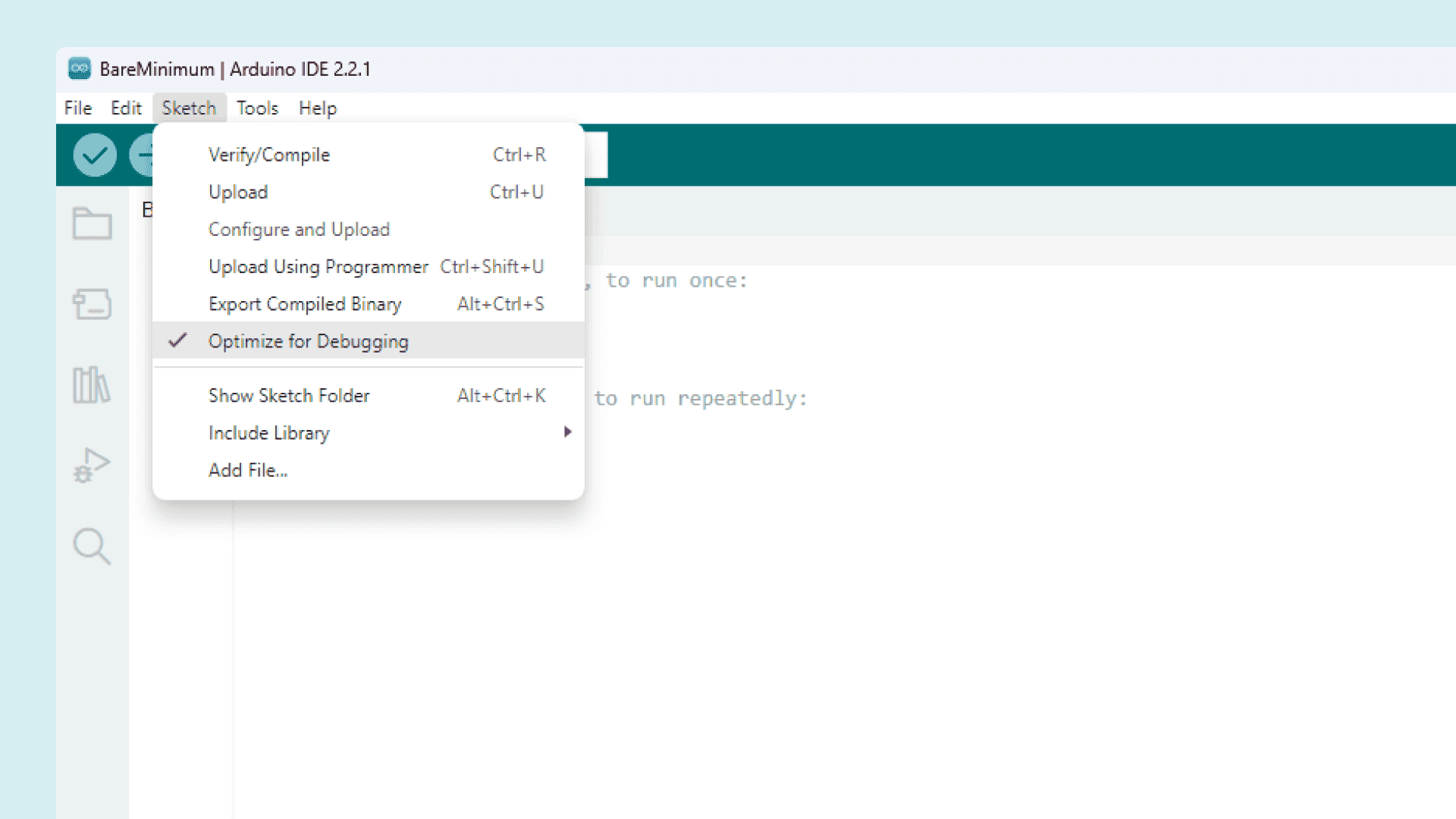Click the Arduino logo in the title bar
The height and width of the screenshot is (819, 1456).
click(80, 68)
